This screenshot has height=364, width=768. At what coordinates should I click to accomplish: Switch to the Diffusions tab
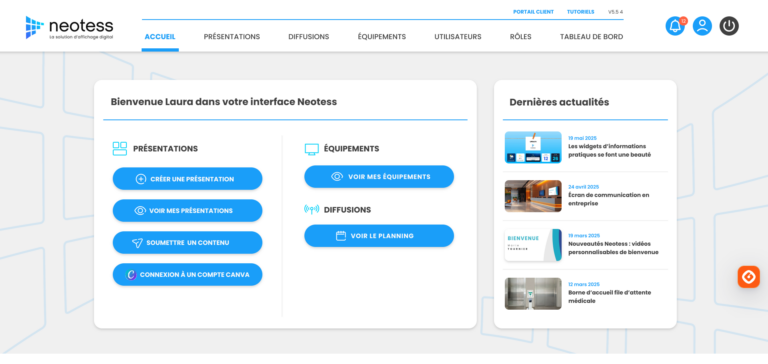309,37
